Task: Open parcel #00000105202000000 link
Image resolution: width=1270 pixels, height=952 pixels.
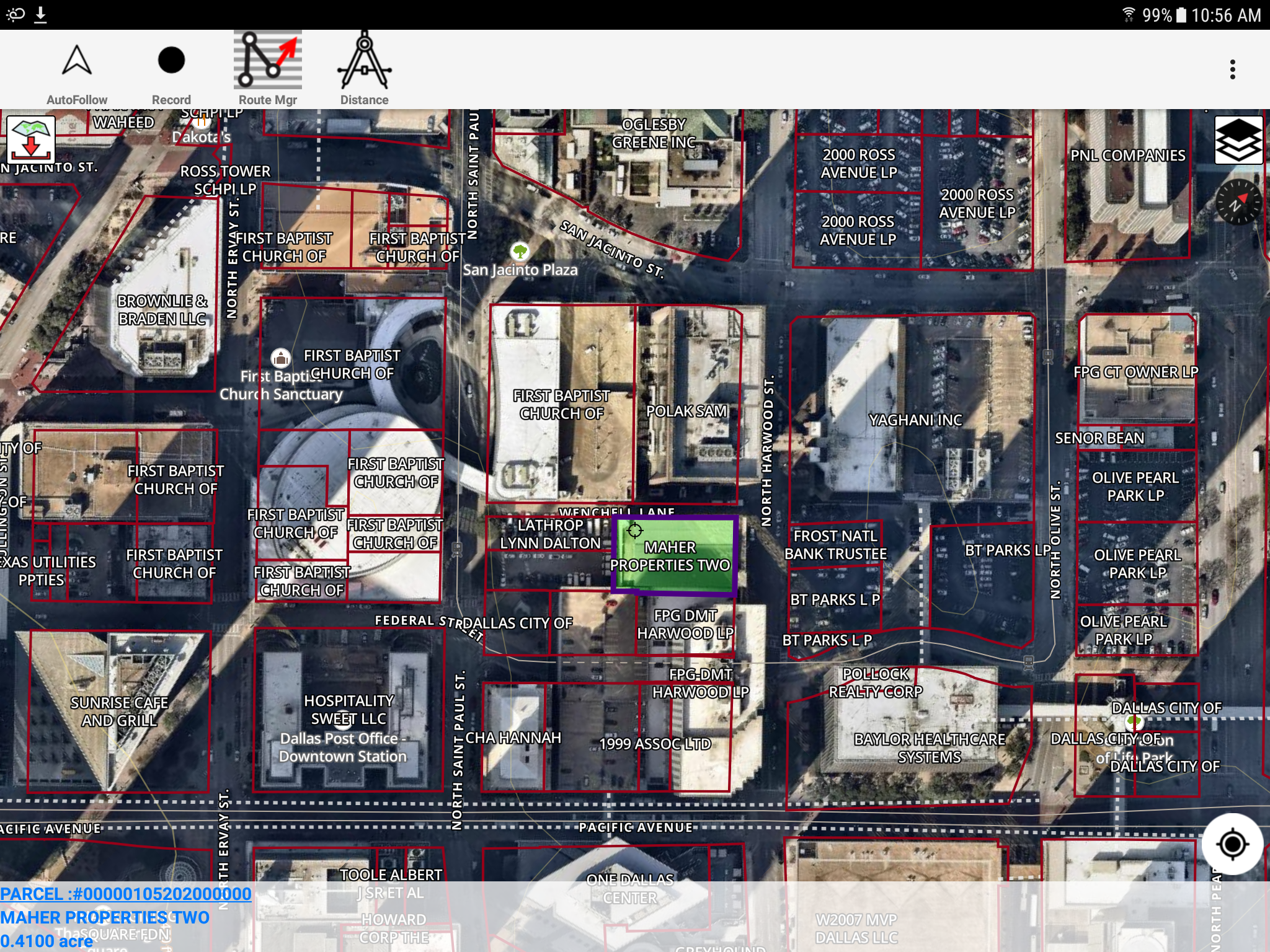Action: point(126,894)
